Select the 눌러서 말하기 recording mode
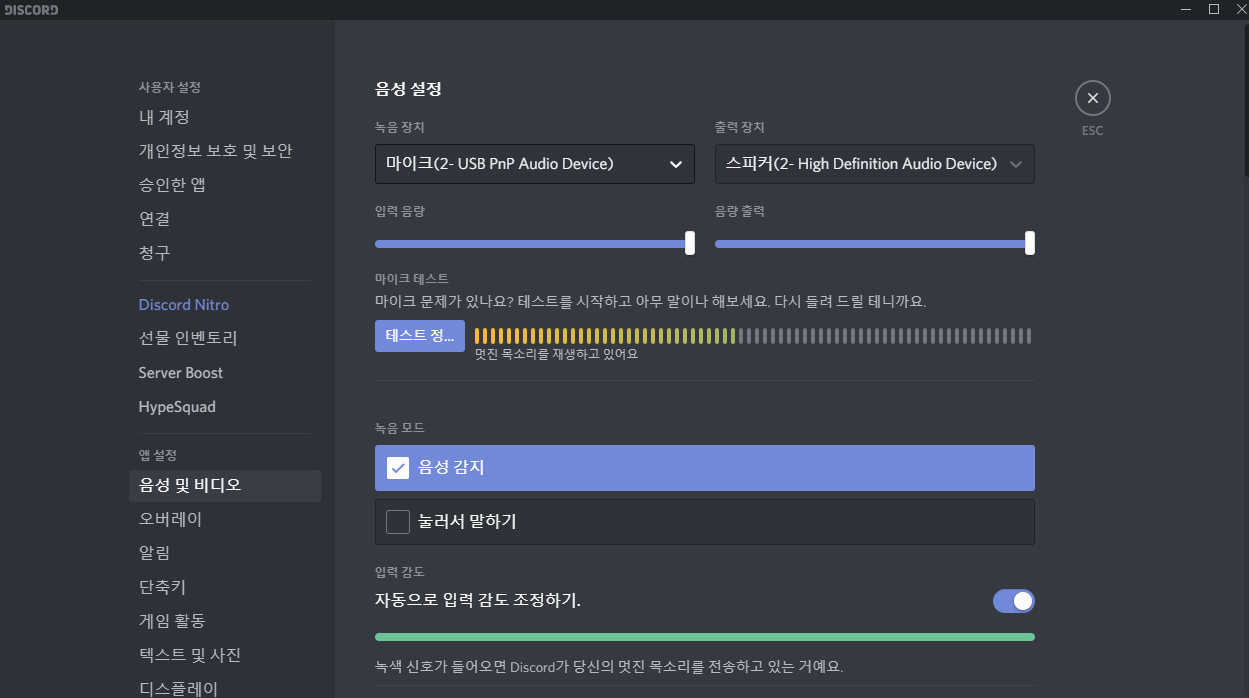 click(x=704, y=522)
